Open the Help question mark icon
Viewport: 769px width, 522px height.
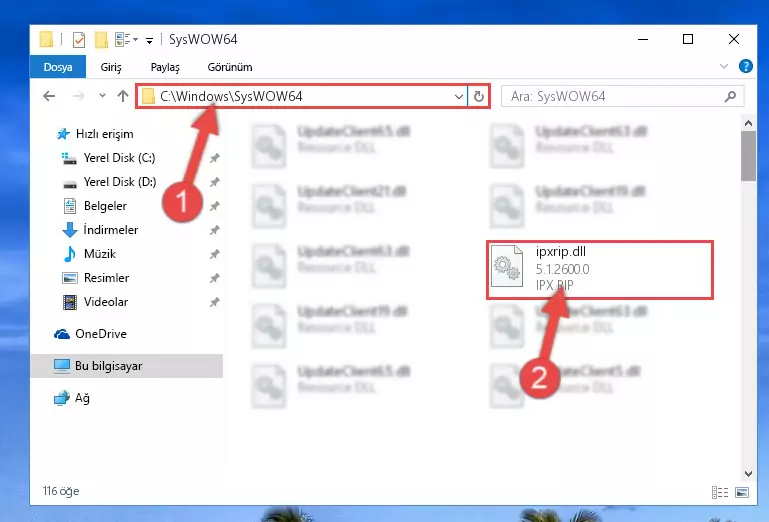(x=745, y=66)
